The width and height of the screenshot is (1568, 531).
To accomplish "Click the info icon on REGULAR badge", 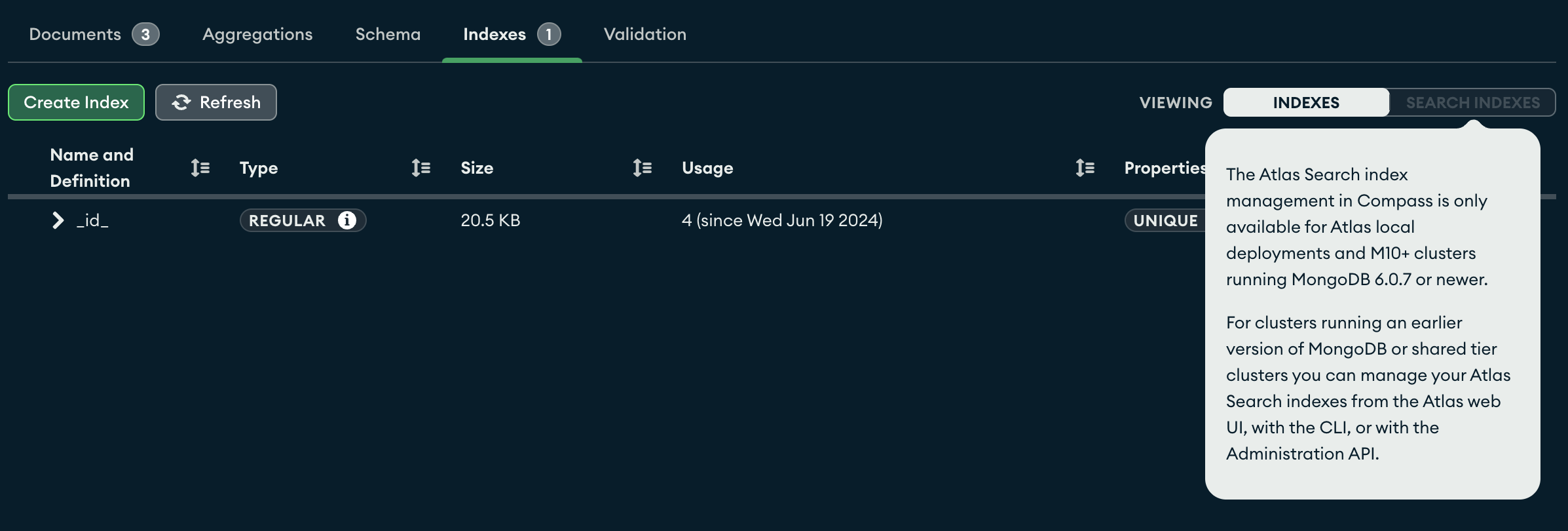I will [x=347, y=220].
